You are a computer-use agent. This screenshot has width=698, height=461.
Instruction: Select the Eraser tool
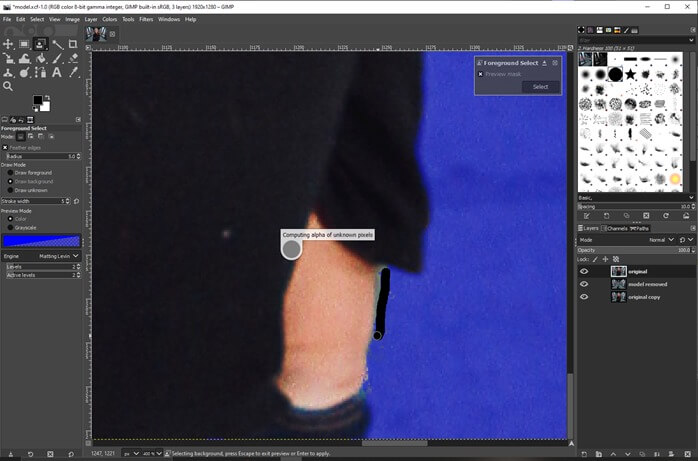[x=73, y=58]
